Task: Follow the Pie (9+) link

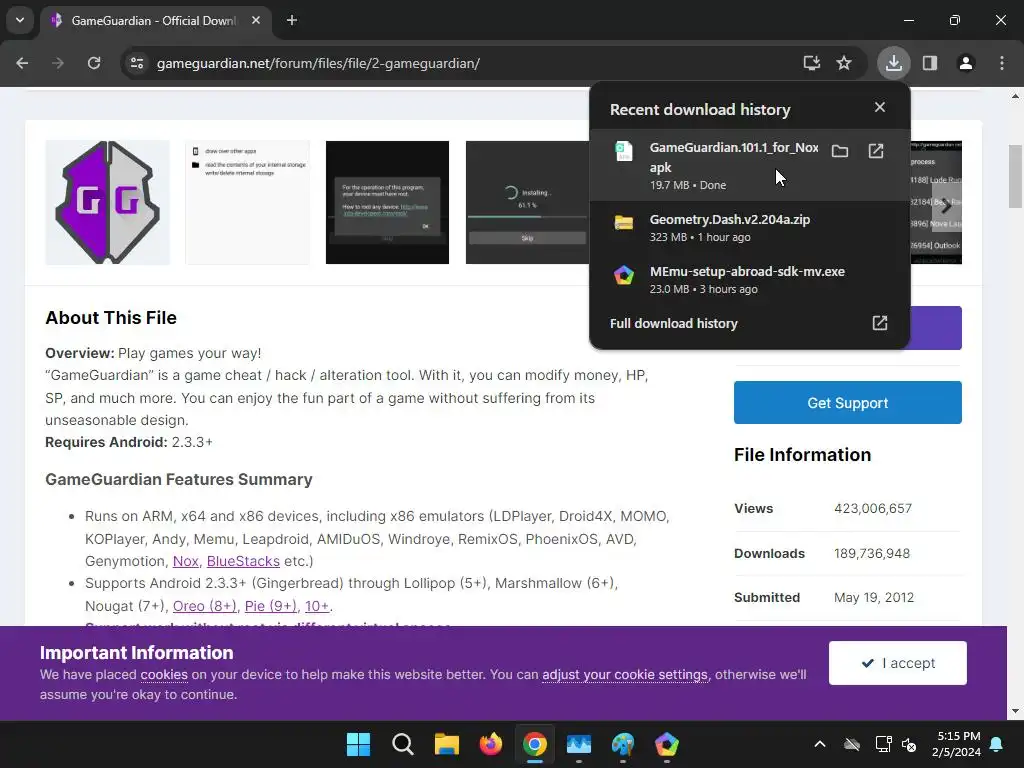Action: coord(271,606)
